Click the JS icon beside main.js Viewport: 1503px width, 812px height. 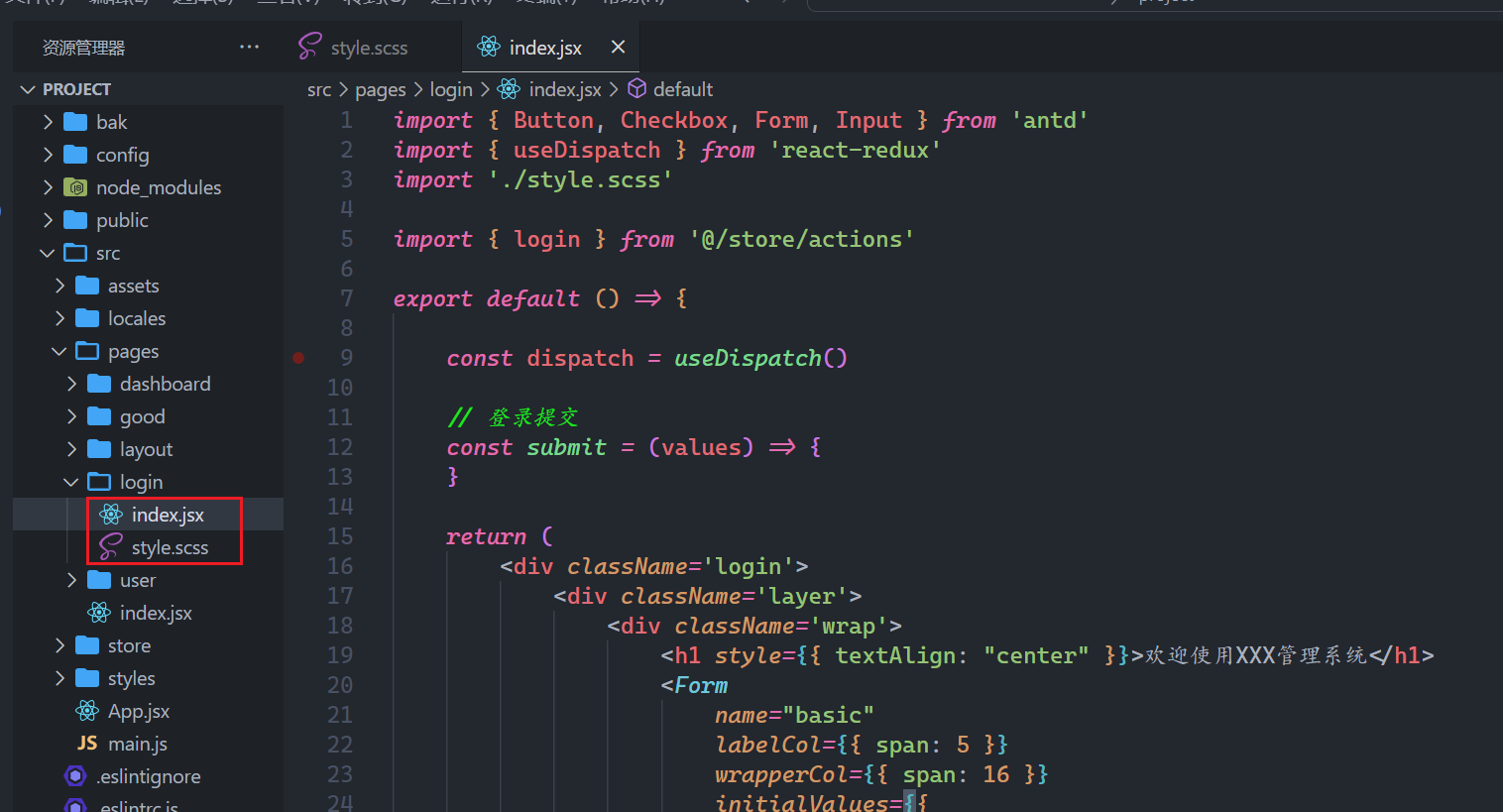click(87, 744)
